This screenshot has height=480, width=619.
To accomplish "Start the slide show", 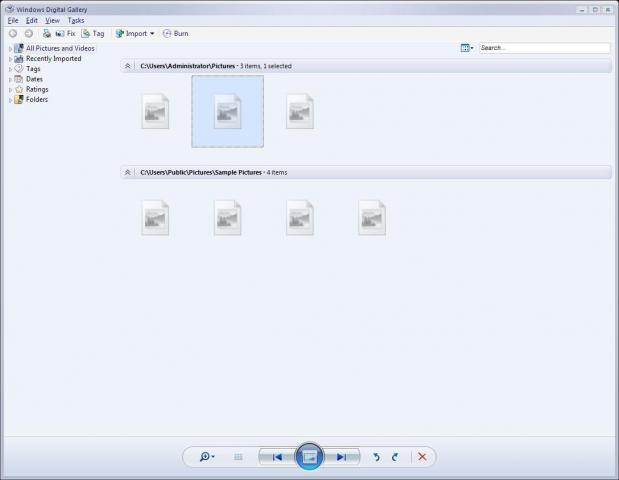I will (x=310, y=457).
